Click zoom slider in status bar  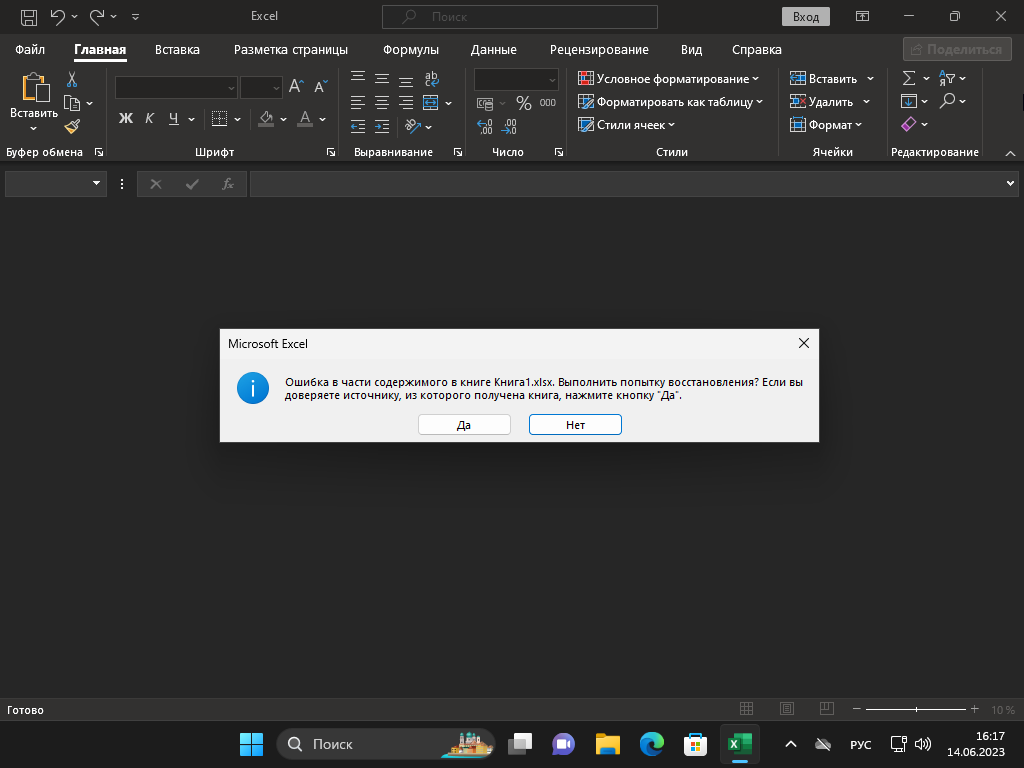click(916, 709)
